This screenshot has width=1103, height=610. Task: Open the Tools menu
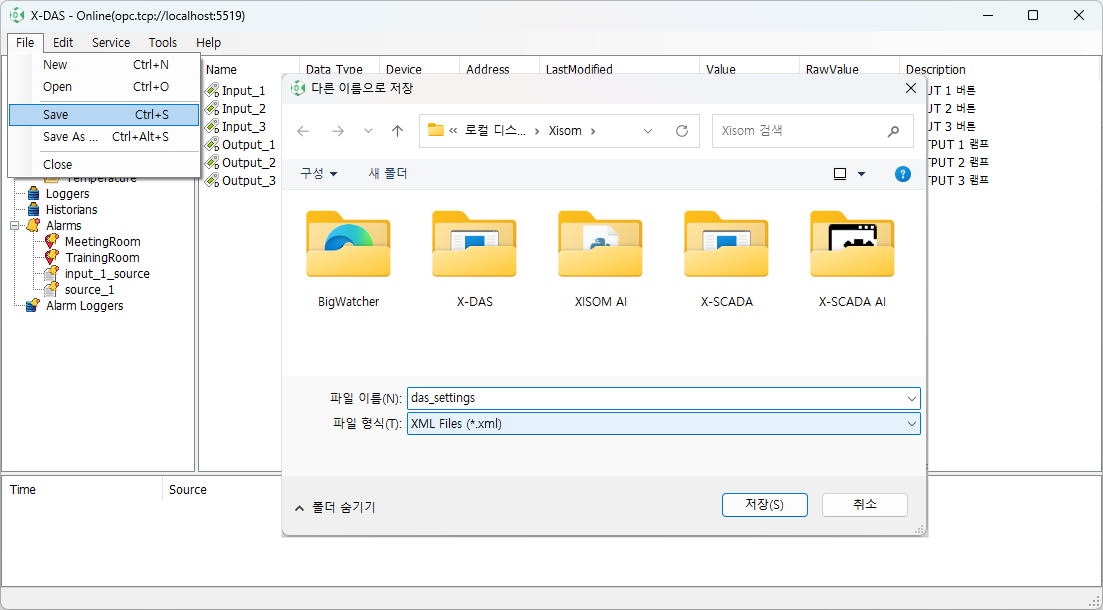pos(163,42)
